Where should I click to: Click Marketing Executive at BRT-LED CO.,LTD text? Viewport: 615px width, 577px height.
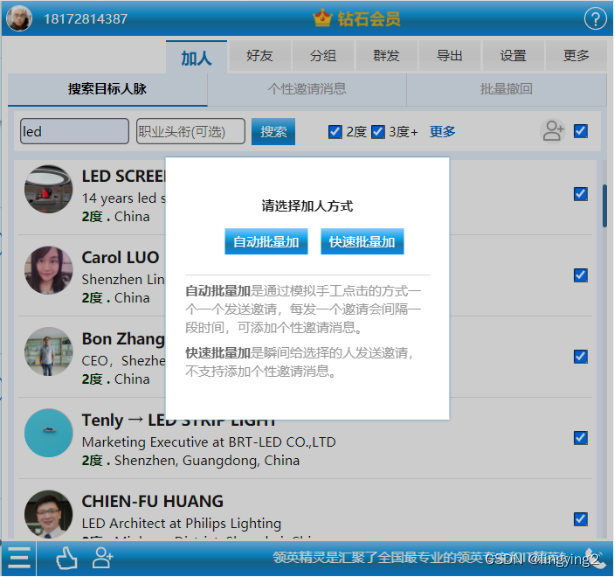coord(209,442)
